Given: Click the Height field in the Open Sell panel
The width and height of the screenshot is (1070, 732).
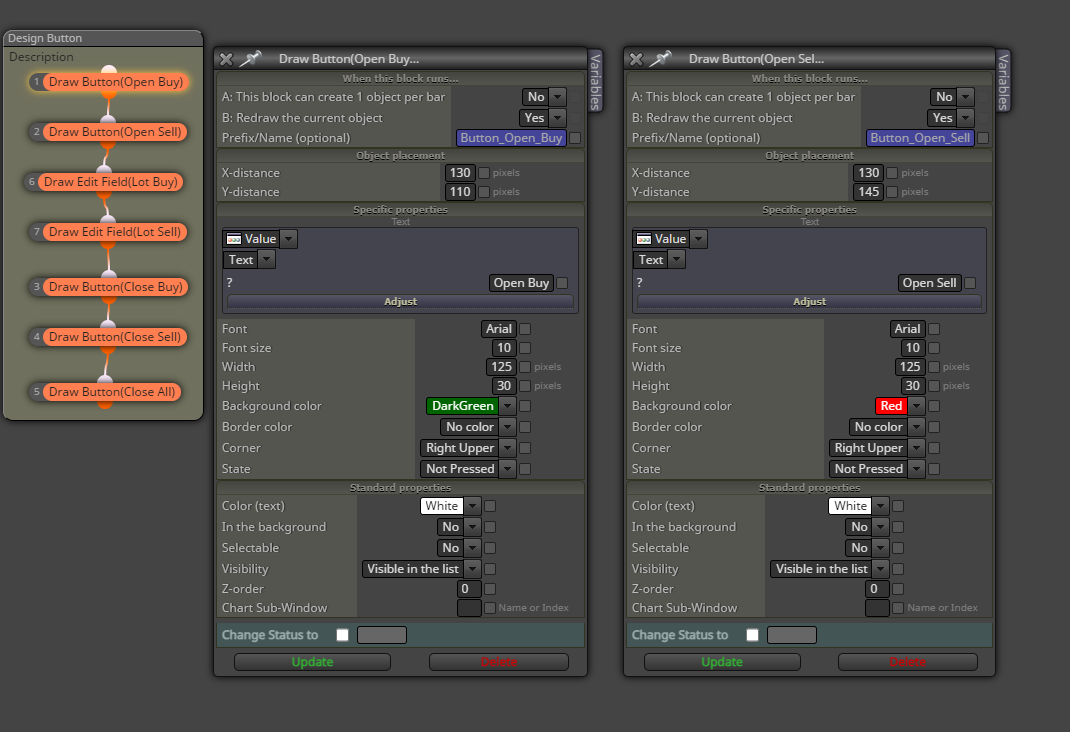Looking at the screenshot, I should coord(912,386).
